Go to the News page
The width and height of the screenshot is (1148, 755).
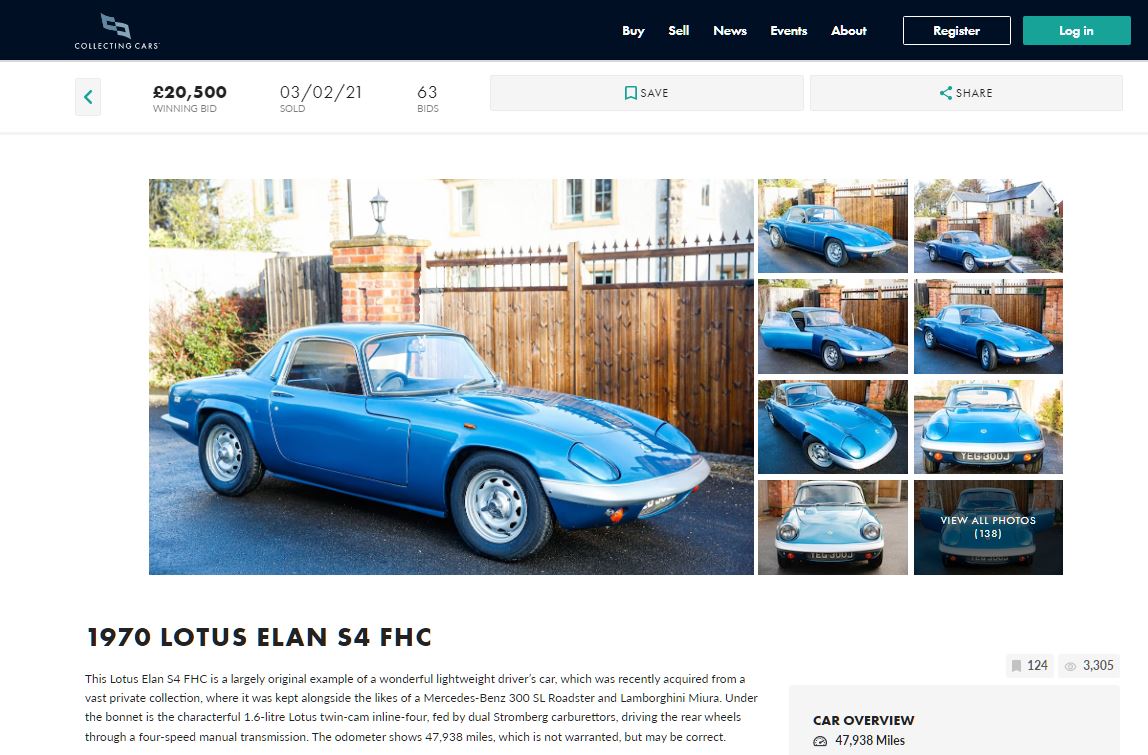[730, 31]
